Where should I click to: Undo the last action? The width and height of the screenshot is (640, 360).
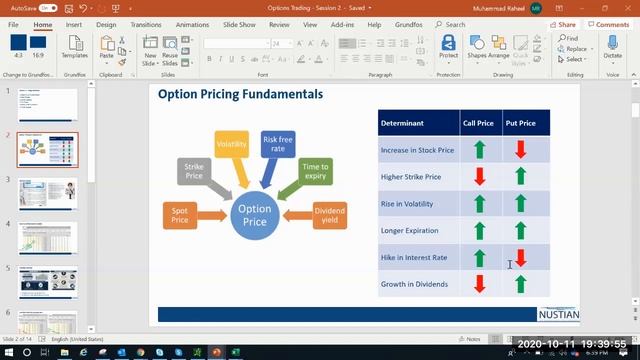tap(83, 8)
